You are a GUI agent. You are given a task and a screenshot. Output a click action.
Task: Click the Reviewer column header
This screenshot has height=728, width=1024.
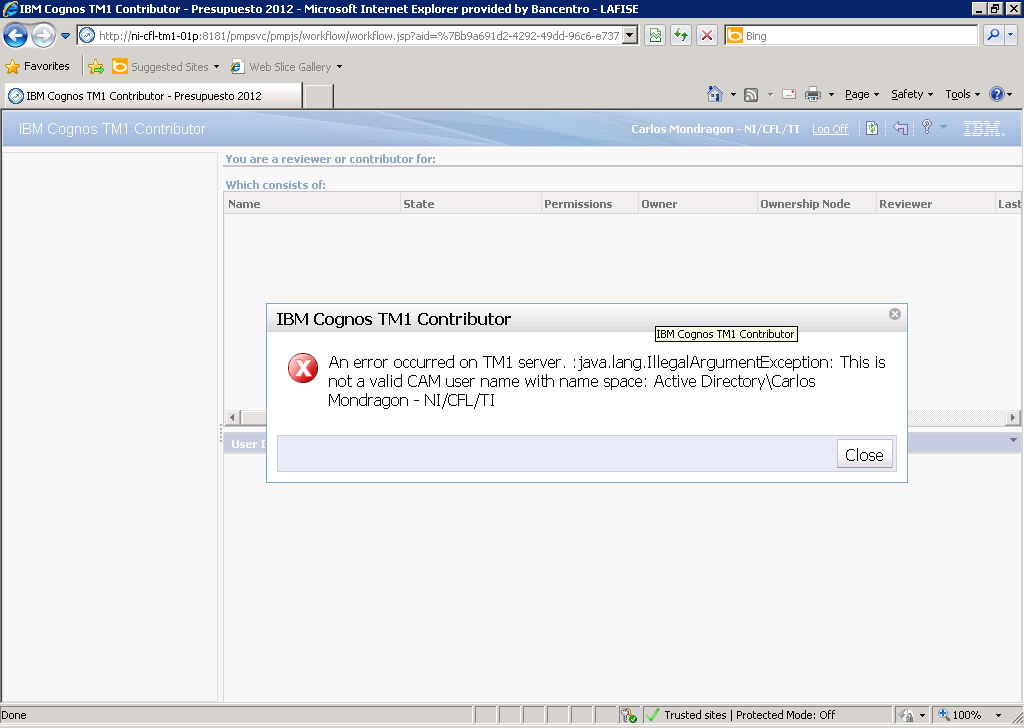pyautogui.click(x=935, y=204)
